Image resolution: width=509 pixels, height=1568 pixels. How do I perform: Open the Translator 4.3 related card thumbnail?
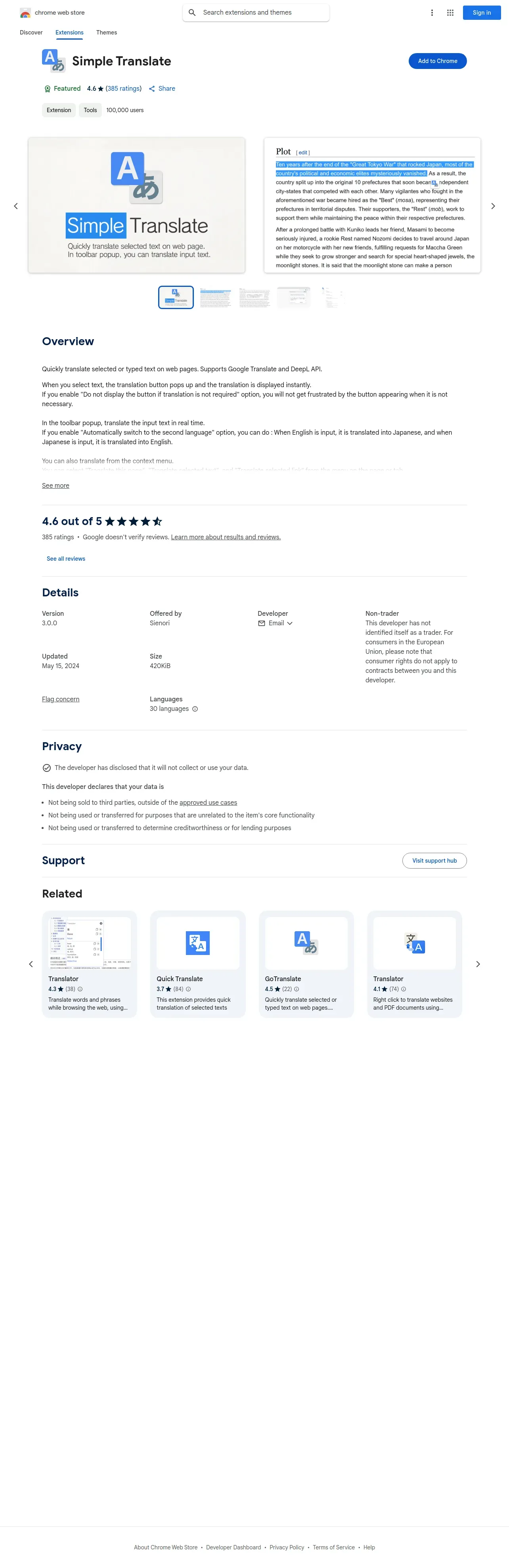[x=90, y=943]
